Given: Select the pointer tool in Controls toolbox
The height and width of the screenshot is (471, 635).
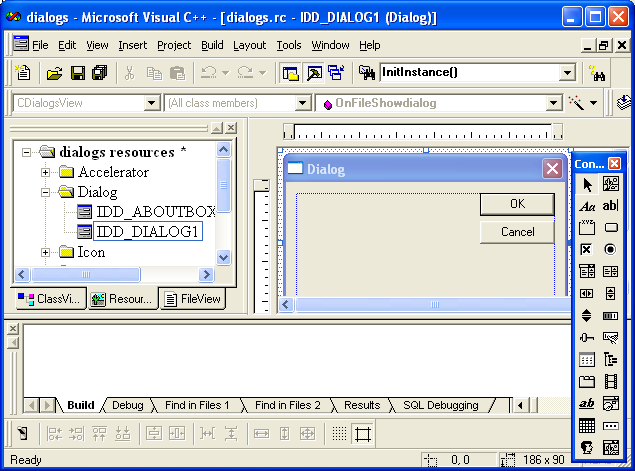Looking at the screenshot, I should pyautogui.click(x=587, y=185).
